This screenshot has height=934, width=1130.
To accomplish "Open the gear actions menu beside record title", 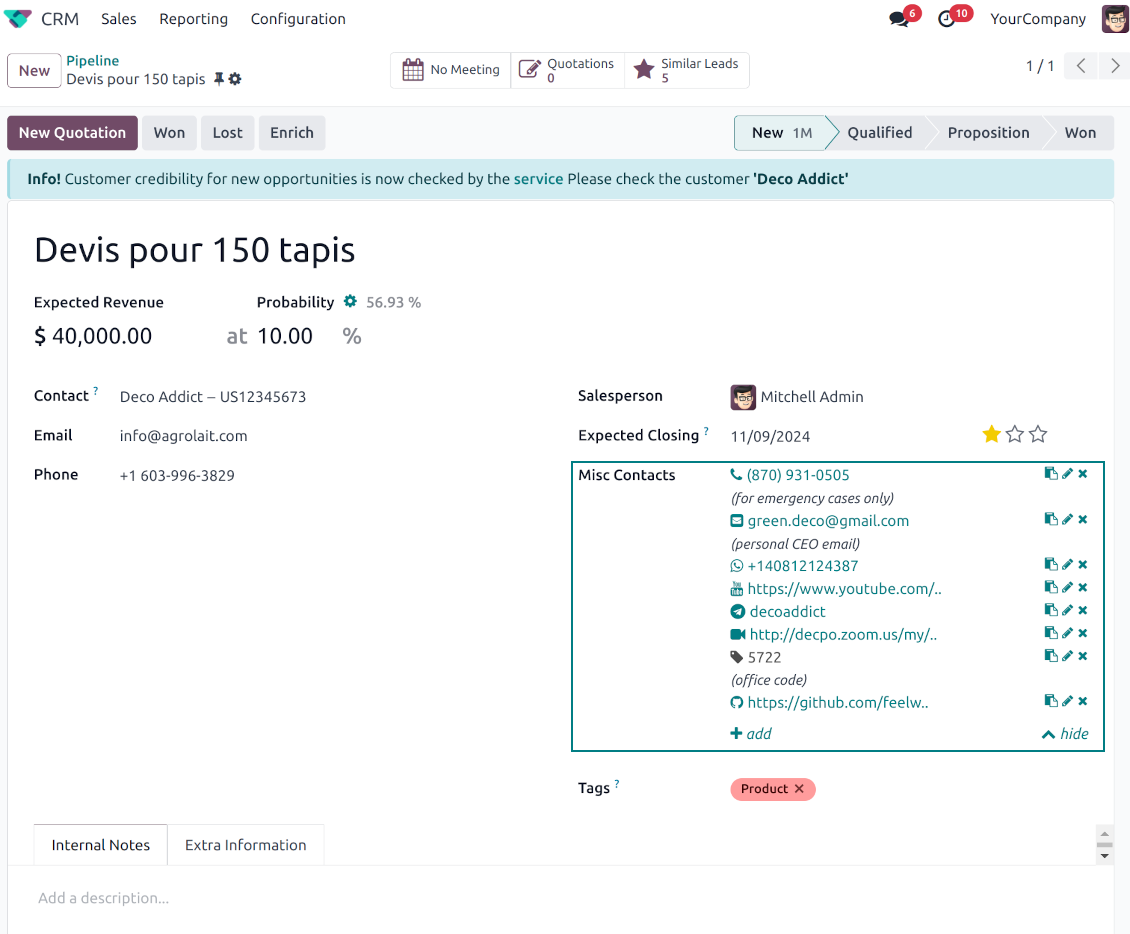I will click(235, 79).
